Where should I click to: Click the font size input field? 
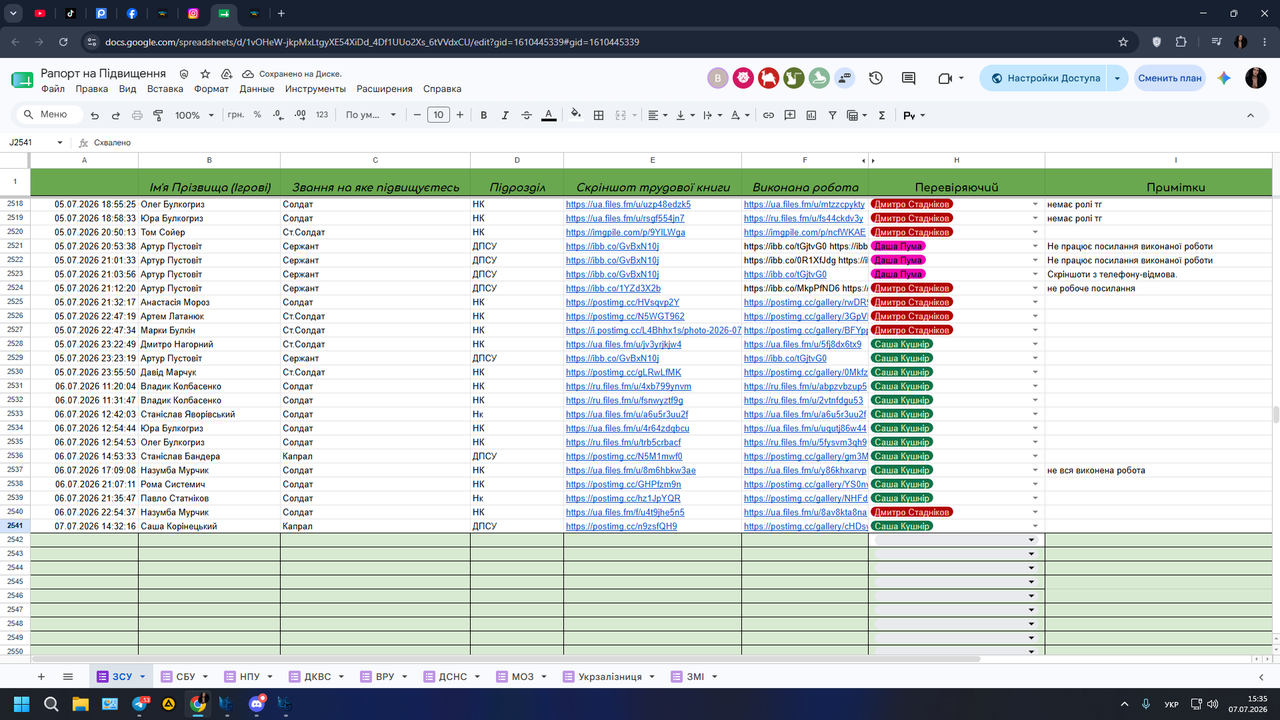pos(438,115)
